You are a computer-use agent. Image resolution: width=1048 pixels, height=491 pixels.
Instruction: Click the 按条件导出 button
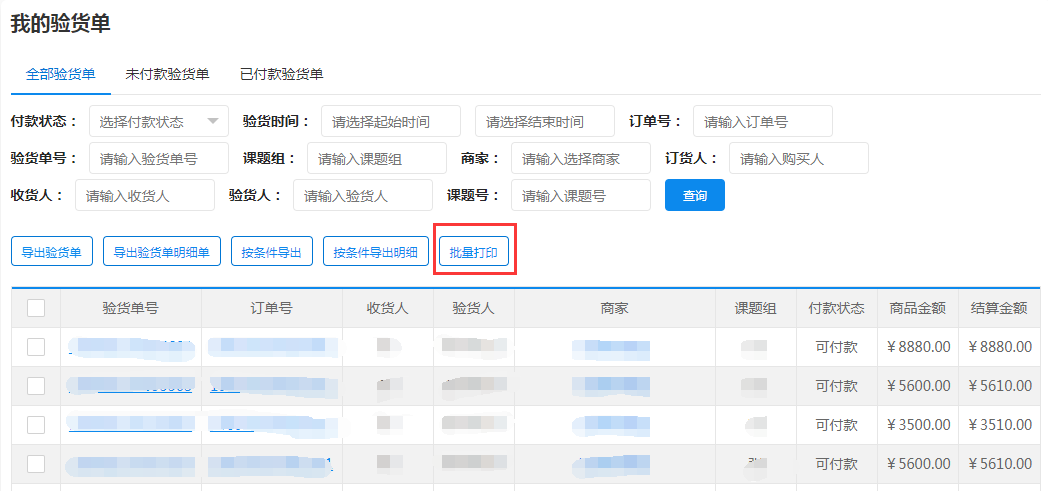[272, 252]
